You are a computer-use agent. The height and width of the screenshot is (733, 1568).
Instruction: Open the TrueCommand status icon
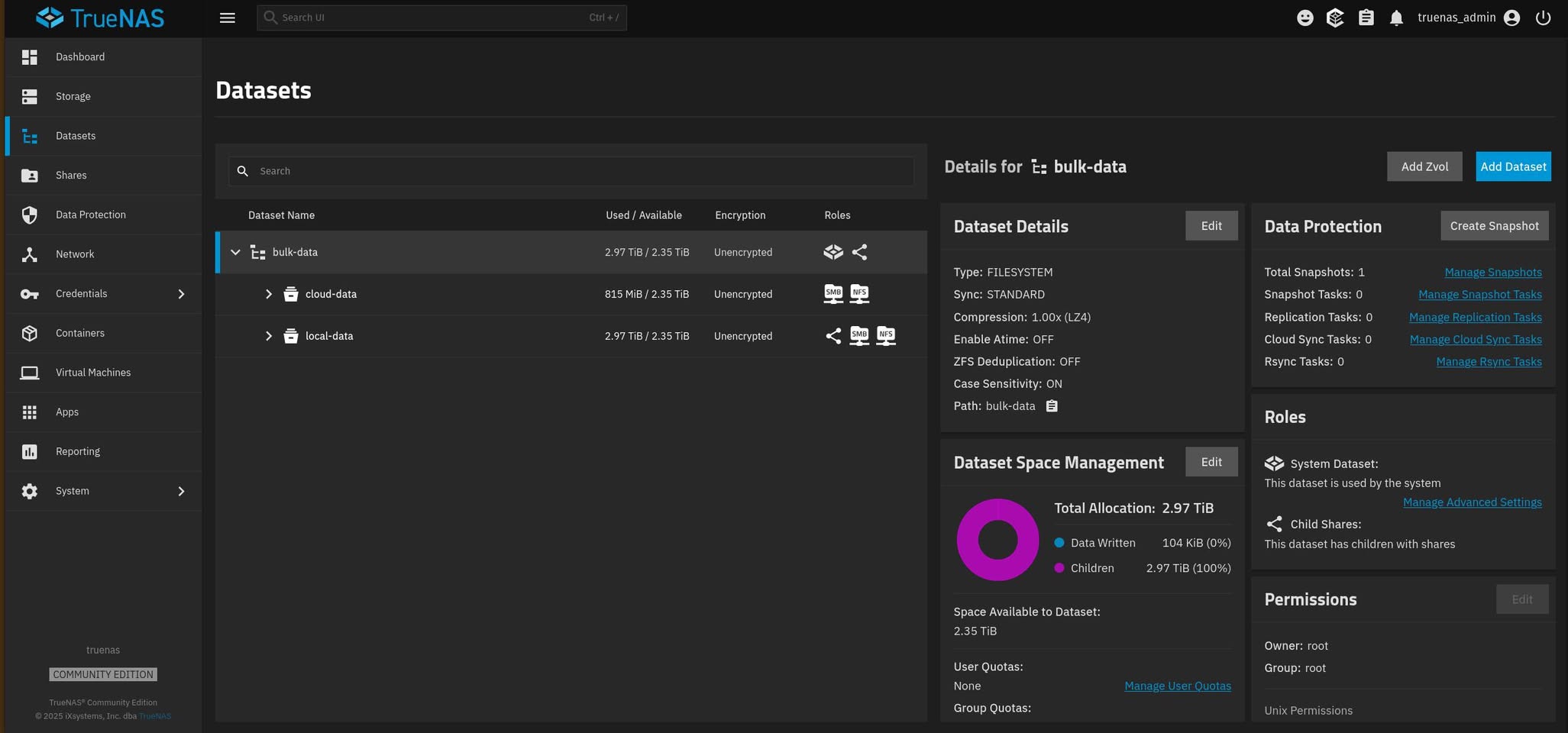click(1335, 18)
